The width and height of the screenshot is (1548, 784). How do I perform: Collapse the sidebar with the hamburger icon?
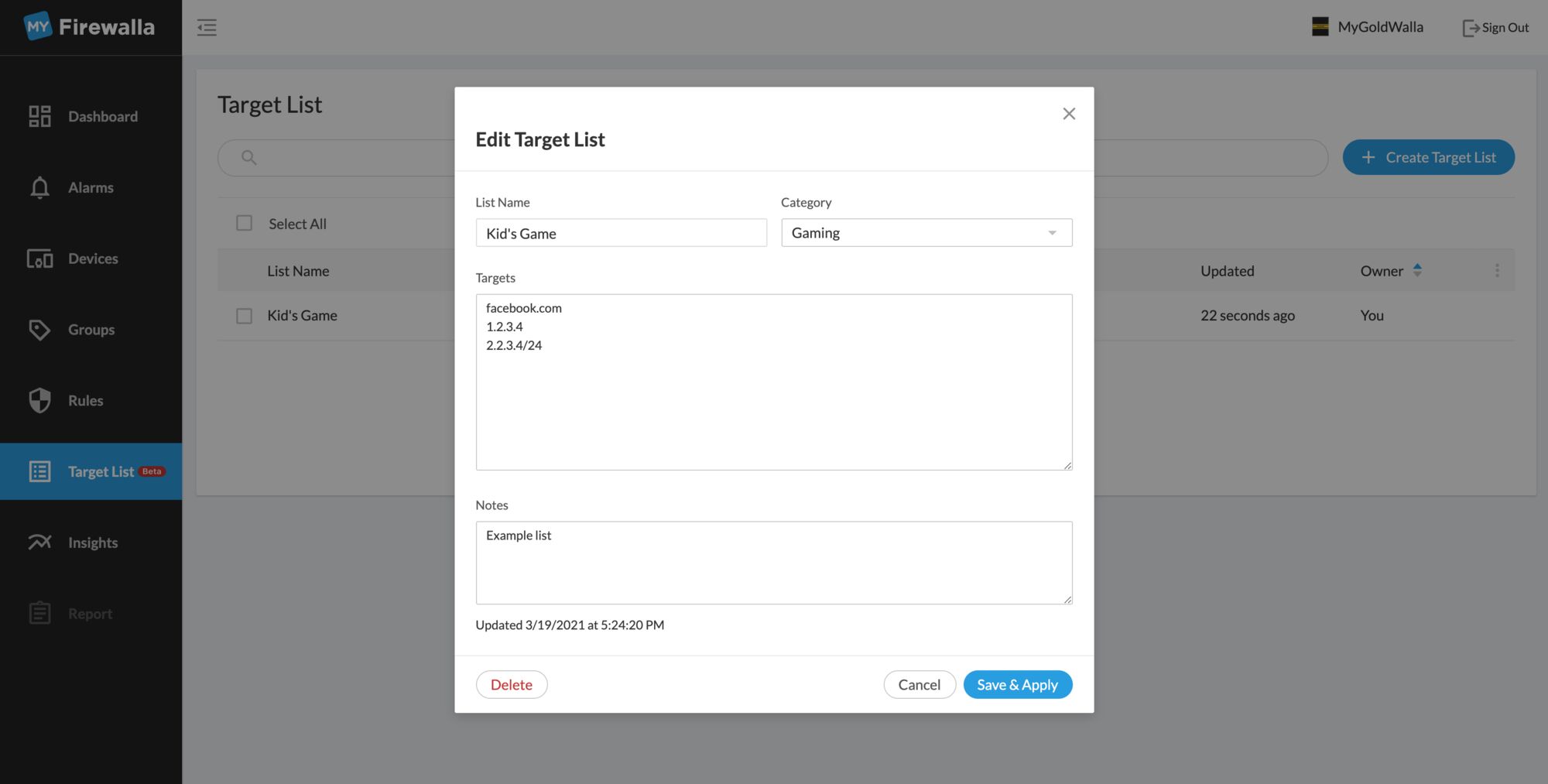207,28
